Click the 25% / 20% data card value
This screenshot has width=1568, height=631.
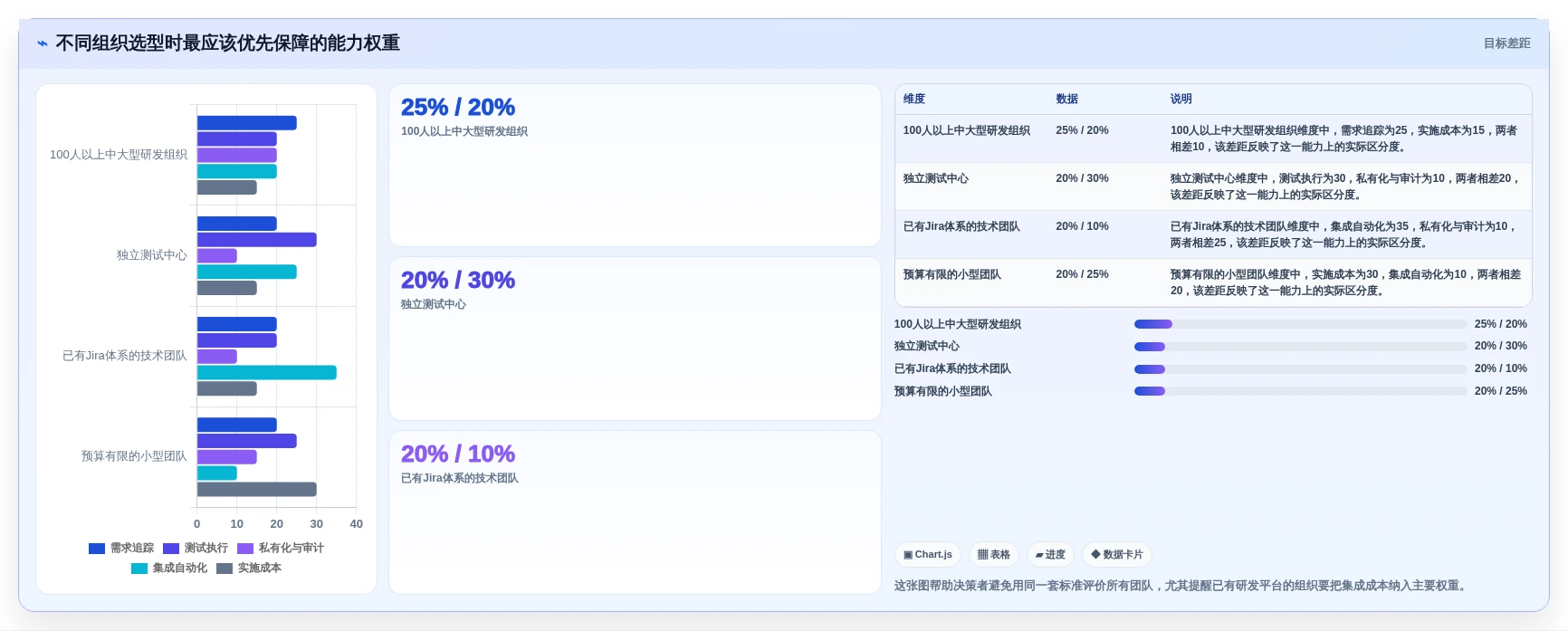pyautogui.click(x=458, y=107)
